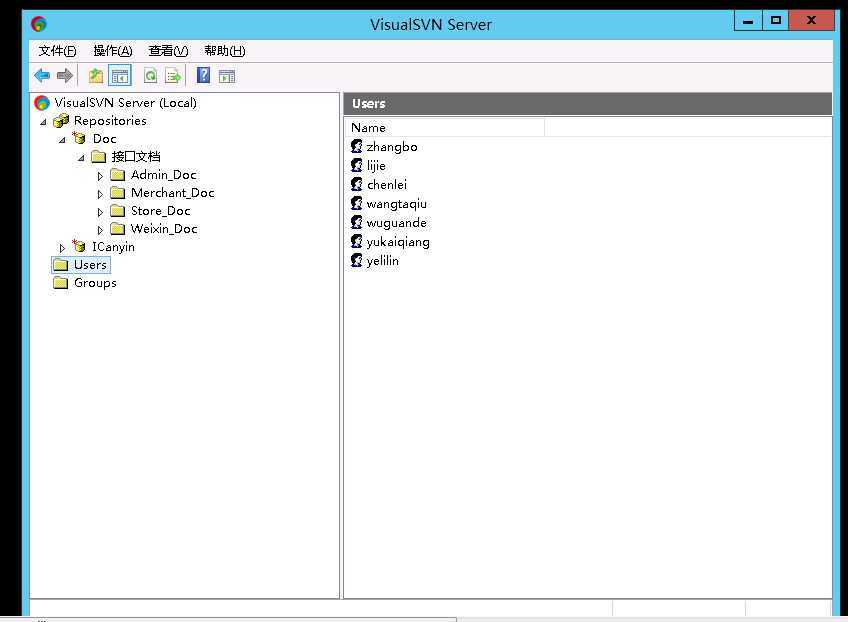Expand the Merchant_Doc folder
This screenshot has width=848, height=622.
(x=100, y=194)
